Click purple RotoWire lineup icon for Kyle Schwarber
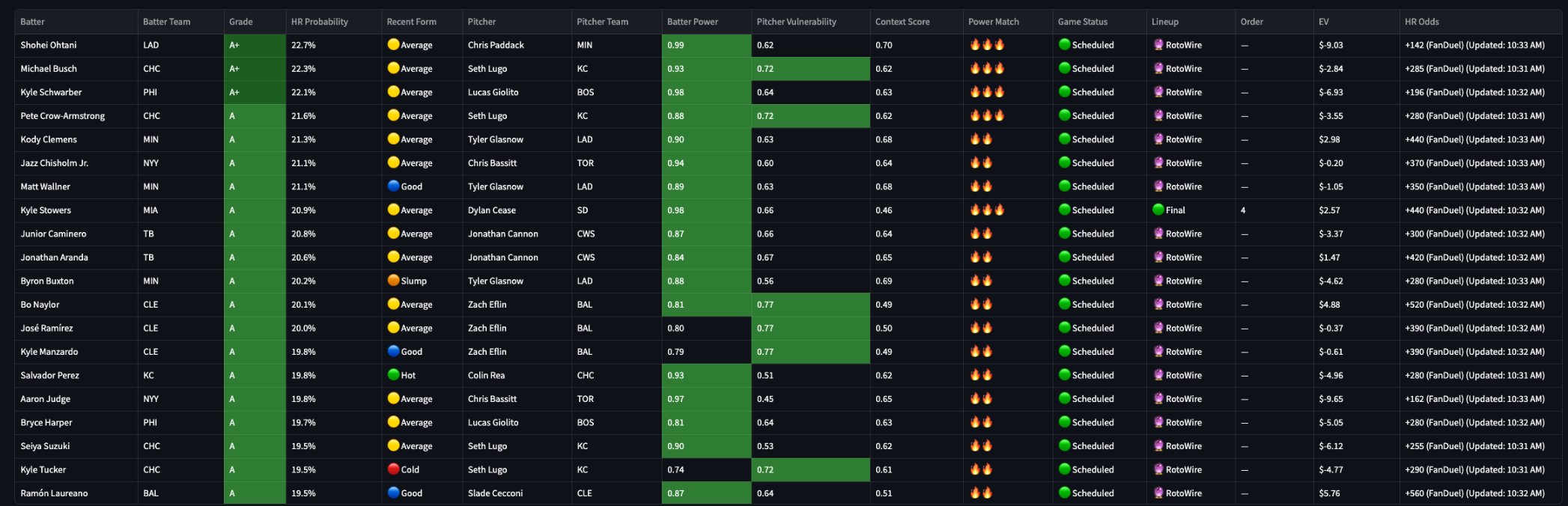 [x=1158, y=92]
